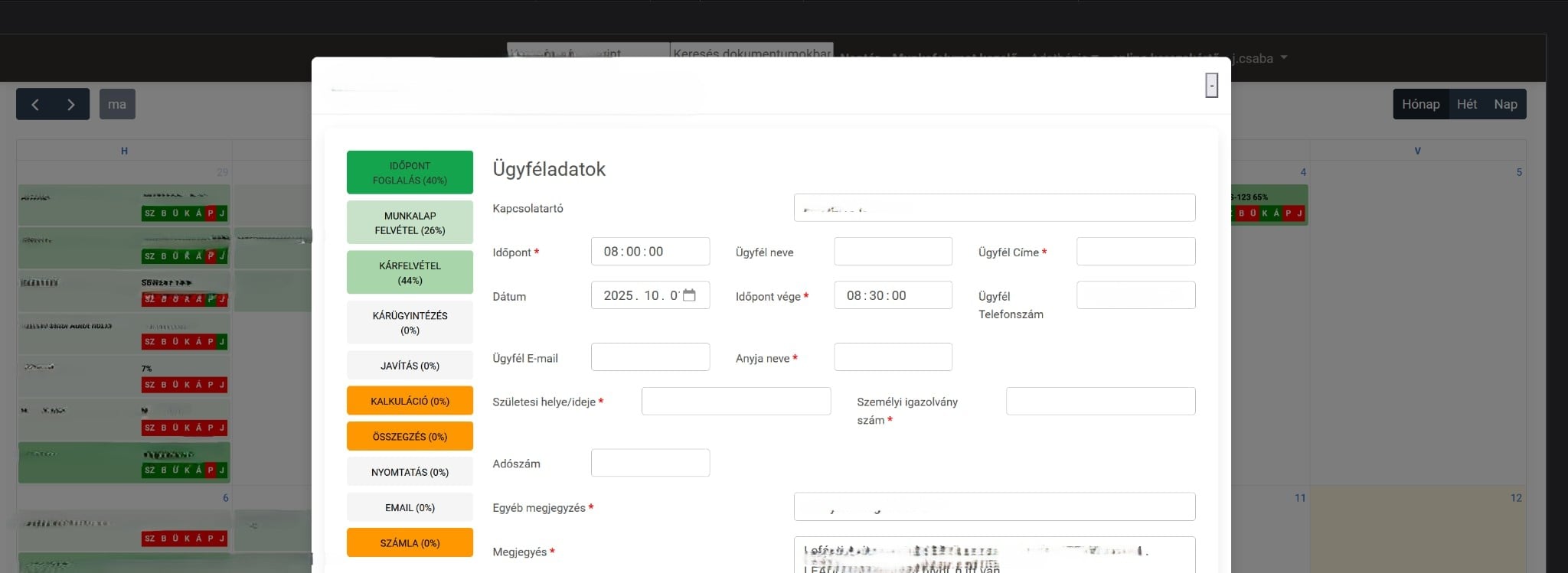
Task: Click the Adószám input field
Action: pyautogui.click(x=649, y=463)
